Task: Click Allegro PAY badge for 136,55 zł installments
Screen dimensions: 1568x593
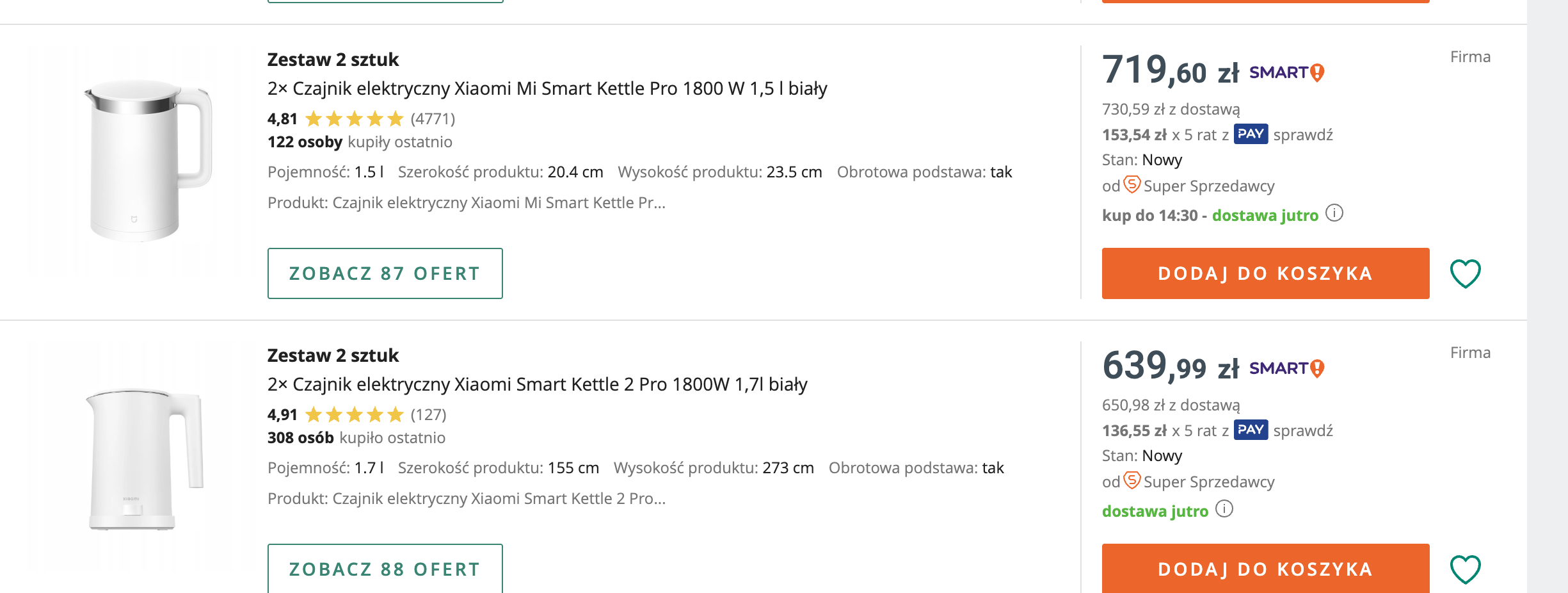Action: tap(1251, 430)
